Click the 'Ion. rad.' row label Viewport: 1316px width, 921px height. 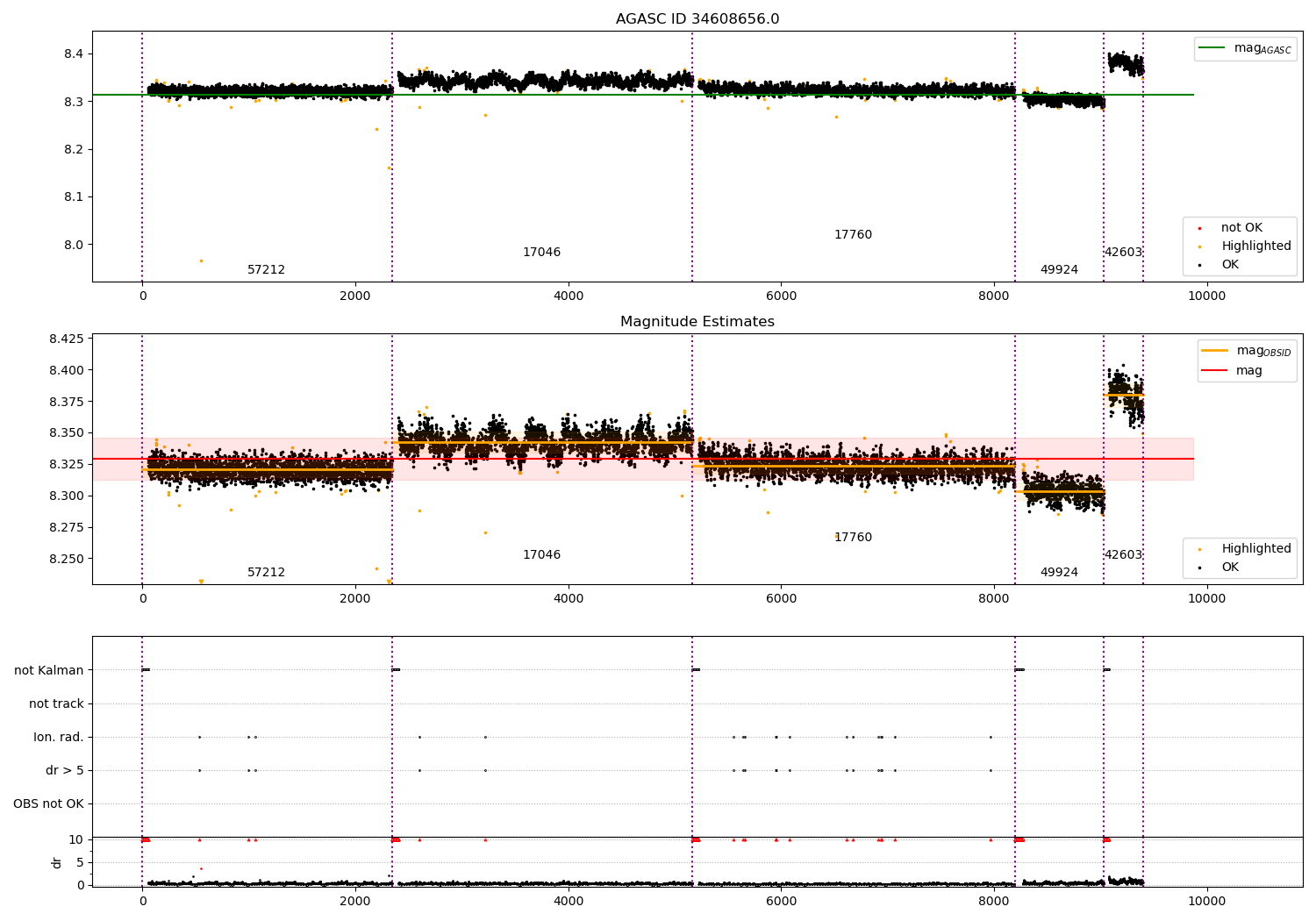coord(59,737)
